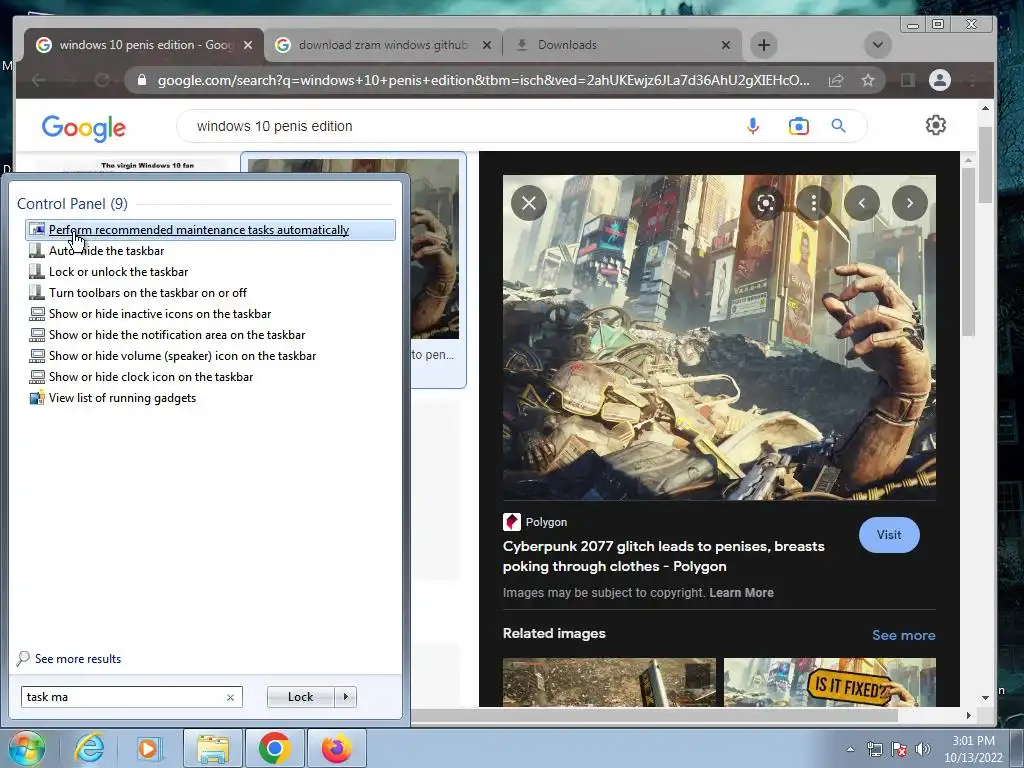
Task: Open 'Show or hide volume (speaker) icon on the taskbar'
Action: [182, 355]
